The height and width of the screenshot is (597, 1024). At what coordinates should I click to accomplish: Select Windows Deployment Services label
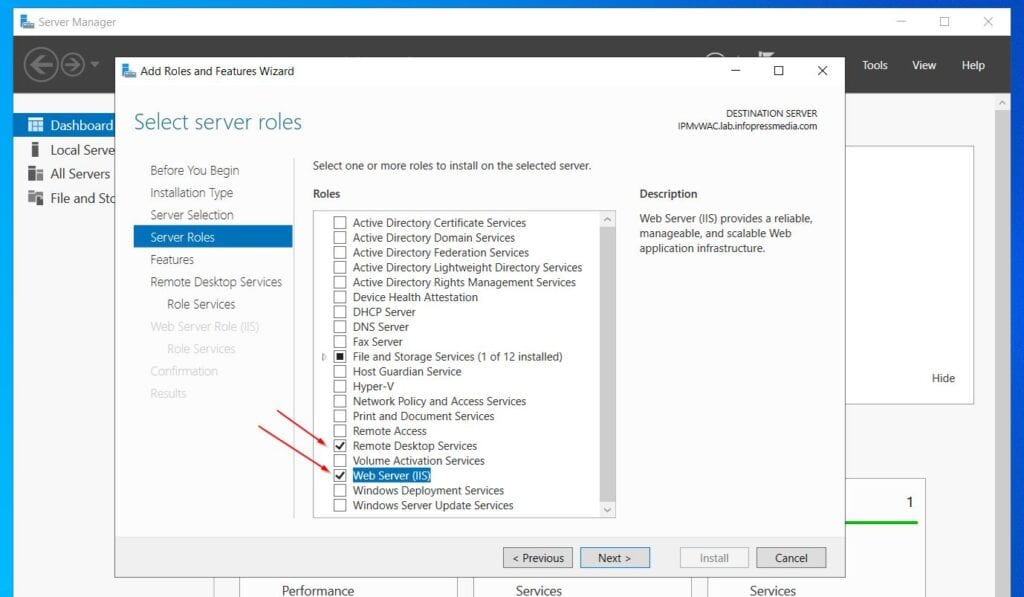(428, 491)
